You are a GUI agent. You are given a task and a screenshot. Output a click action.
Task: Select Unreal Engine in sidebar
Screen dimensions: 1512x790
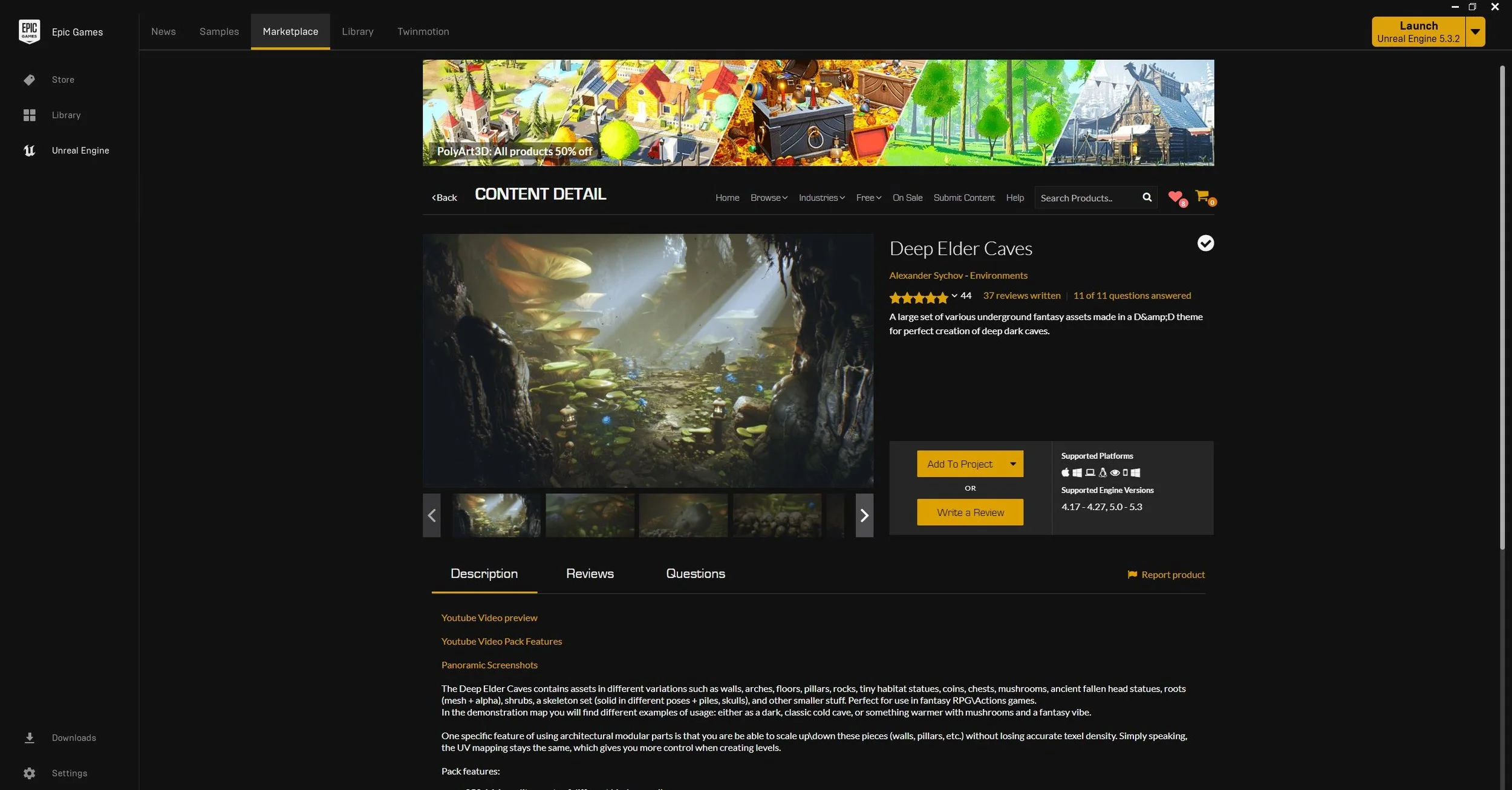click(80, 151)
